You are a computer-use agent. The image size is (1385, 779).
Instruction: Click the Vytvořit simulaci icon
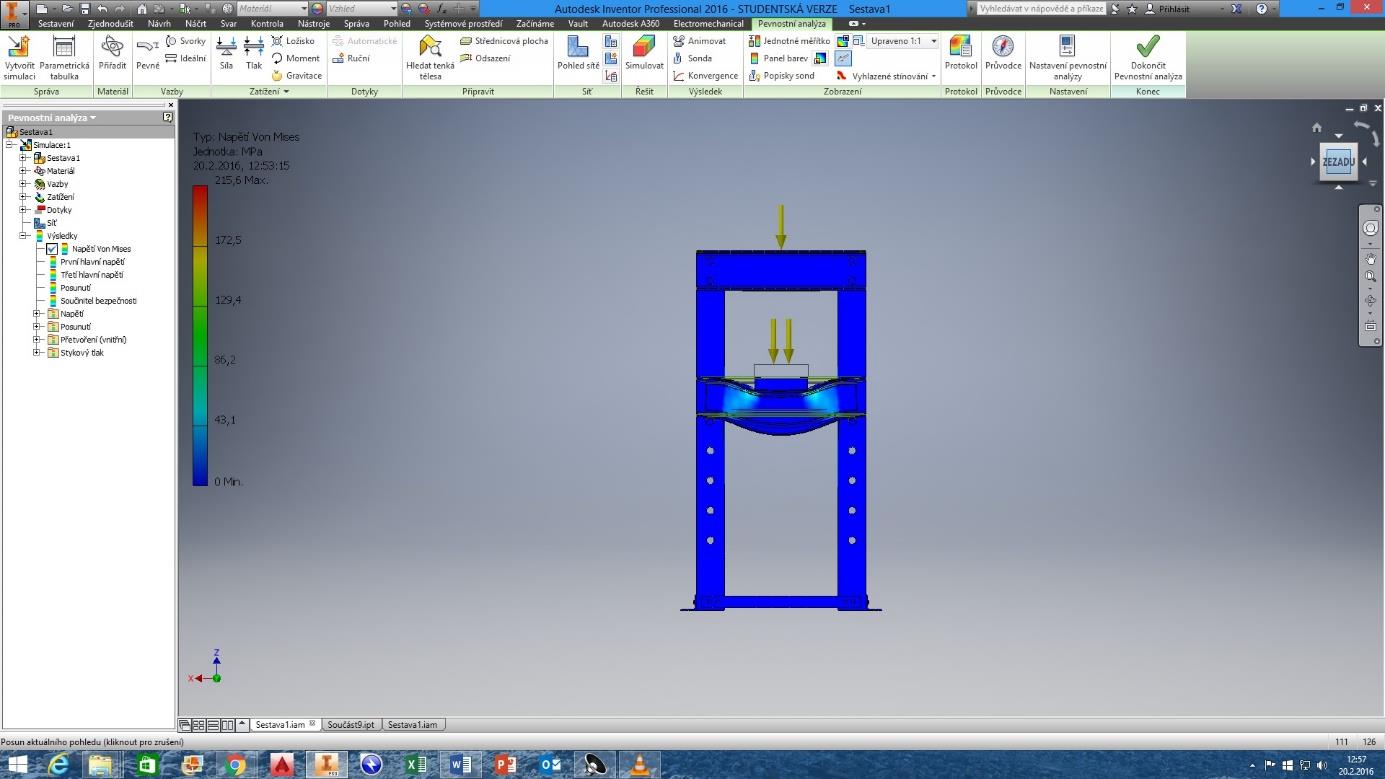(18, 57)
